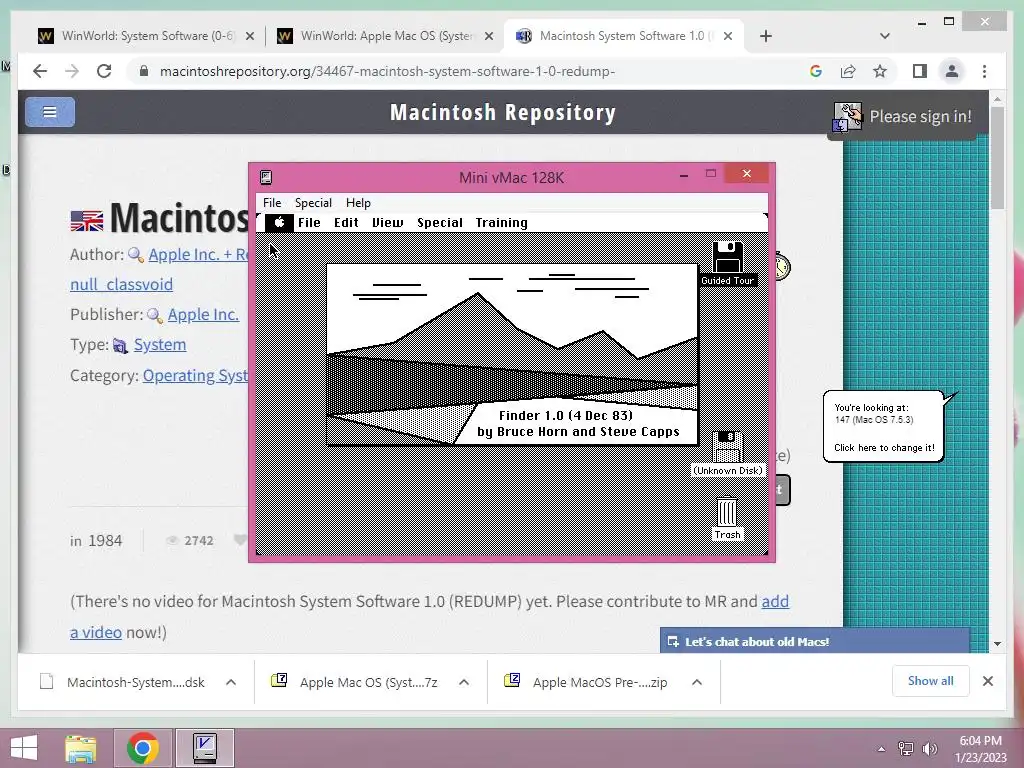This screenshot has width=1024, height=768.
Task: Open Let's chat about old Macs
Action: click(x=814, y=642)
